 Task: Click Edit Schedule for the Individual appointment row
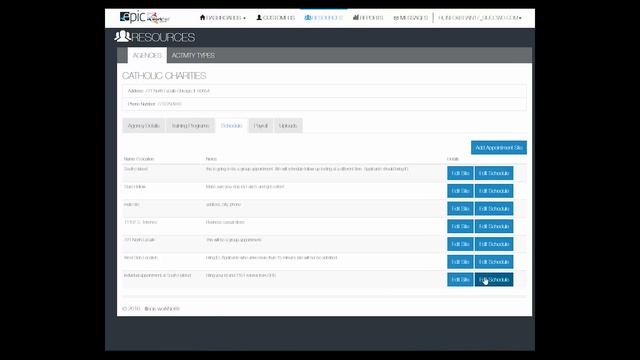[494, 280]
